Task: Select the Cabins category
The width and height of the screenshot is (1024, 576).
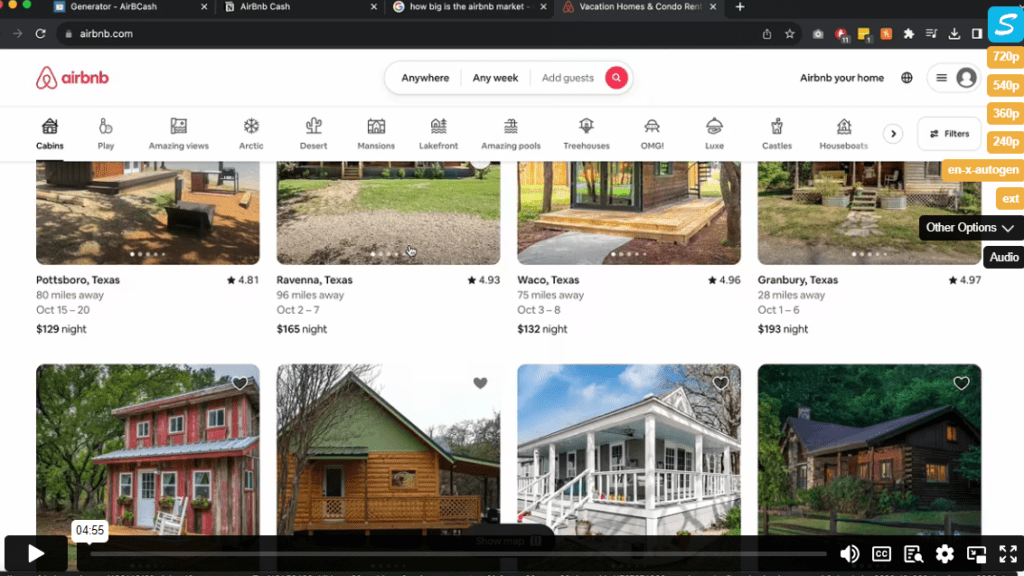Action: [50, 134]
